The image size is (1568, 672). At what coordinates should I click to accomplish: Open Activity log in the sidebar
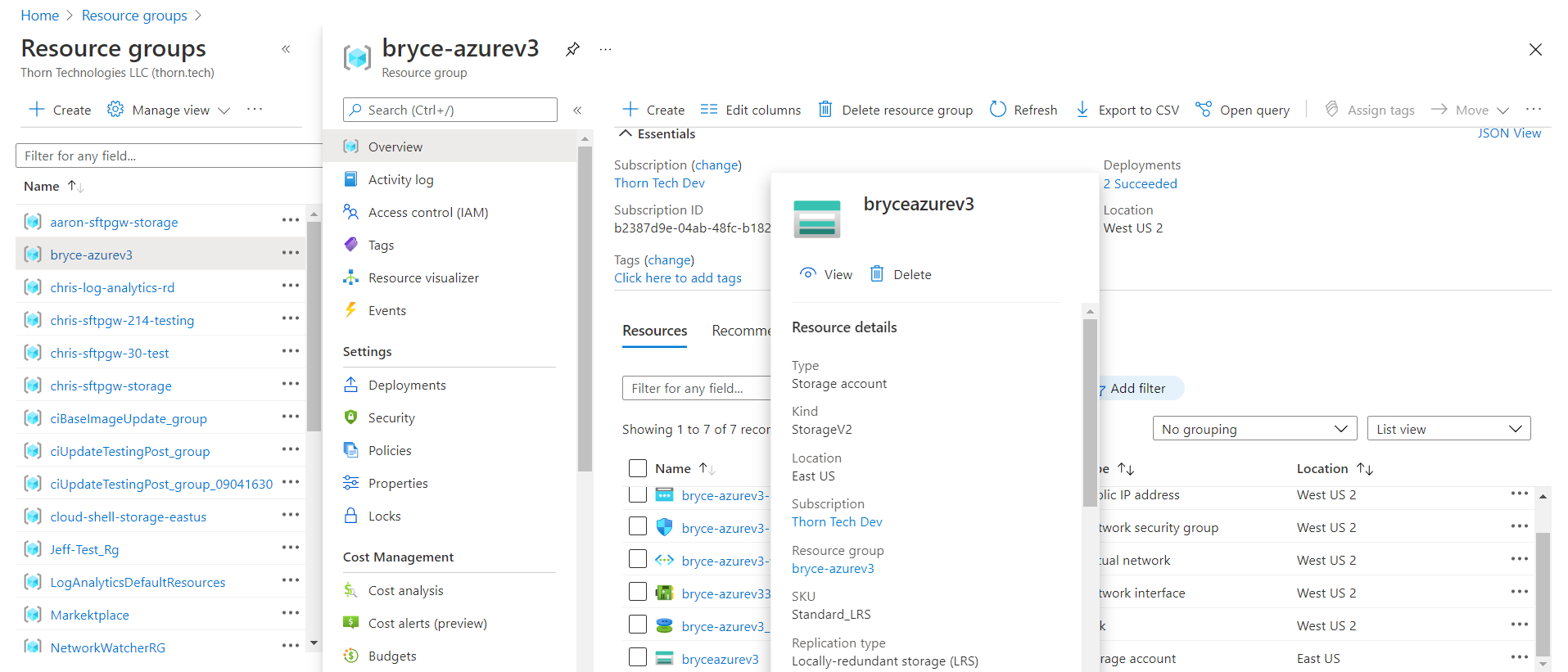(400, 179)
